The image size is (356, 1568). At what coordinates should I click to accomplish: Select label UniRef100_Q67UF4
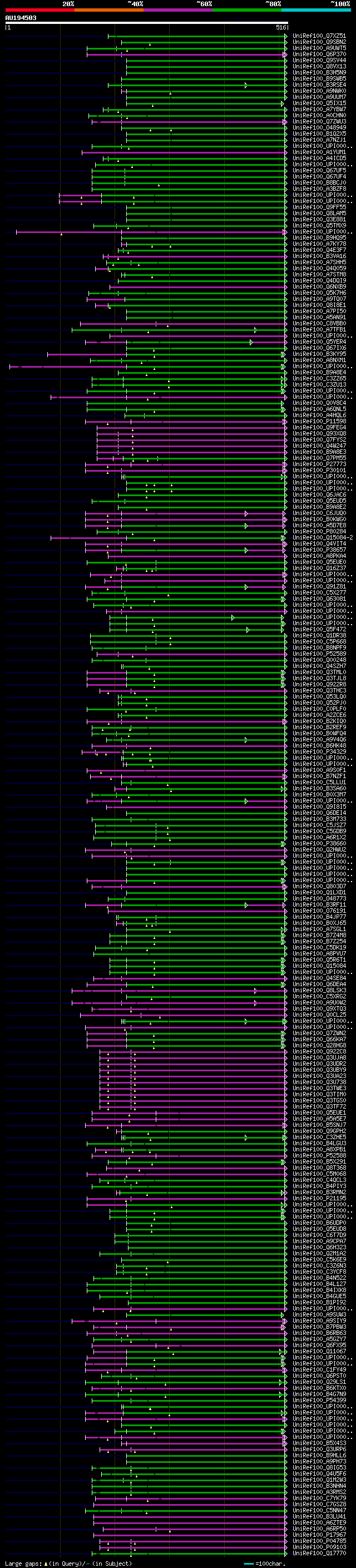(x=319, y=176)
